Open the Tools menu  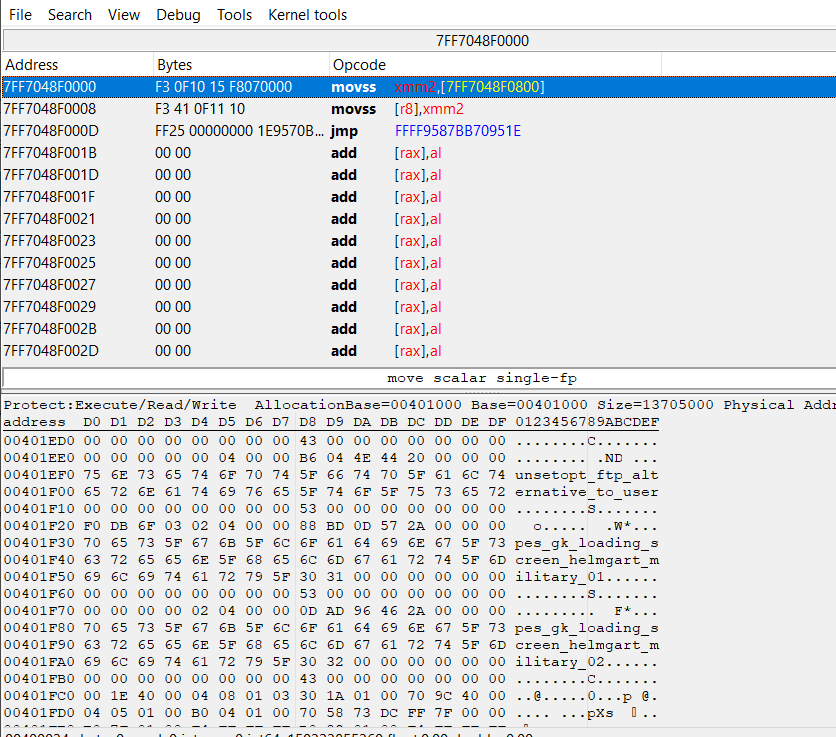tap(234, 15)
